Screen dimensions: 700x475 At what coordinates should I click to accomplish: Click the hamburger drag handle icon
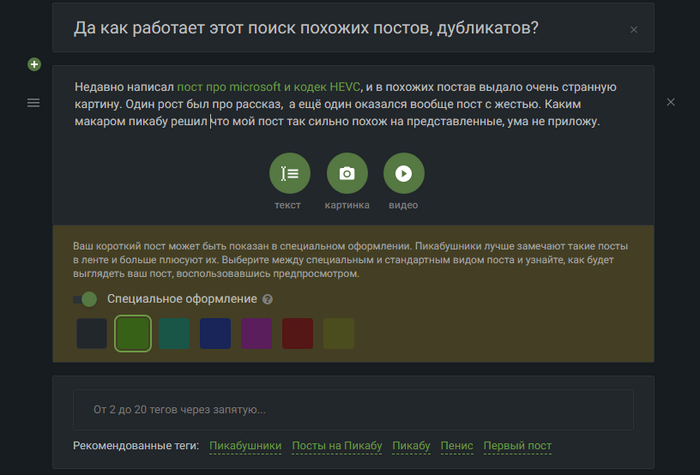[34, 102]
